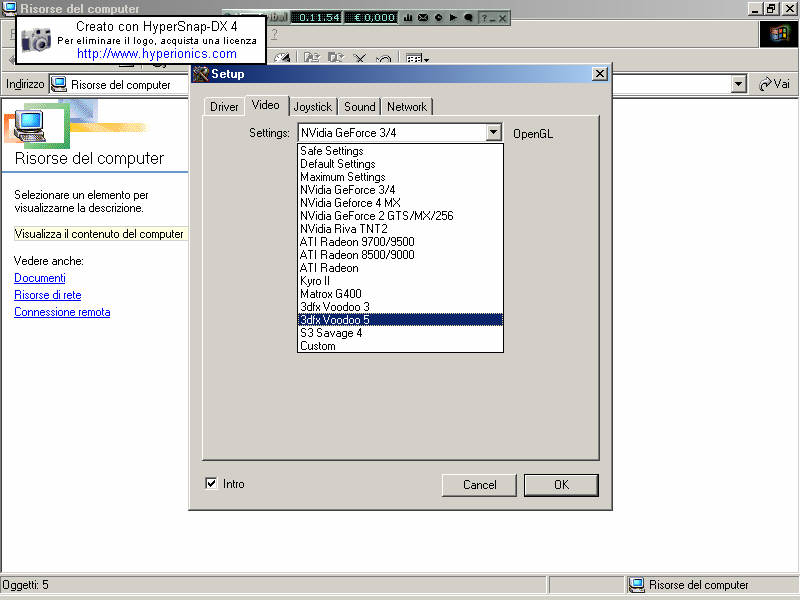Click the Risorse del computer title bar icon
This screenshot has height=600, width=800.
9,8
